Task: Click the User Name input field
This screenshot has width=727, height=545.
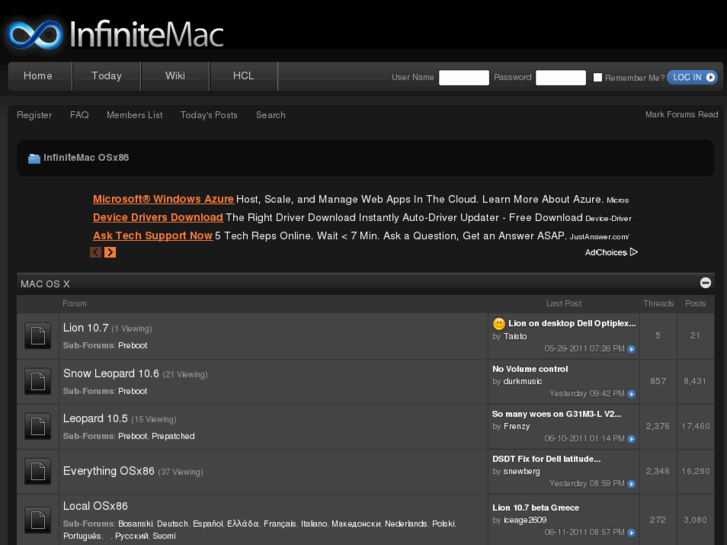Action: coord(463,77)
